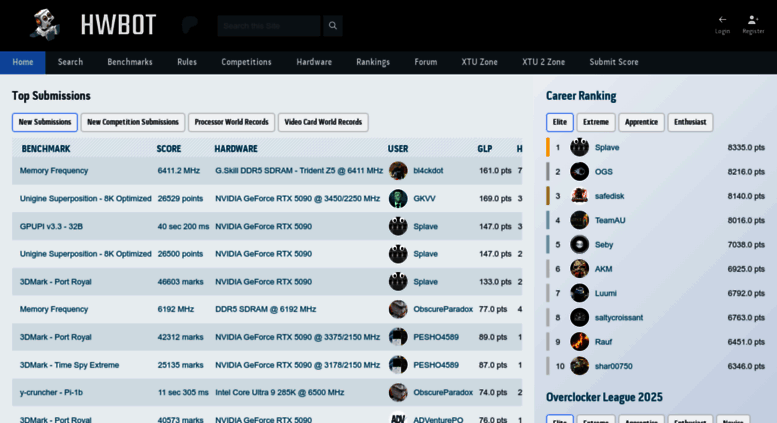
Task: Open the XTU 2 Zone page
Action: (543, 62)
